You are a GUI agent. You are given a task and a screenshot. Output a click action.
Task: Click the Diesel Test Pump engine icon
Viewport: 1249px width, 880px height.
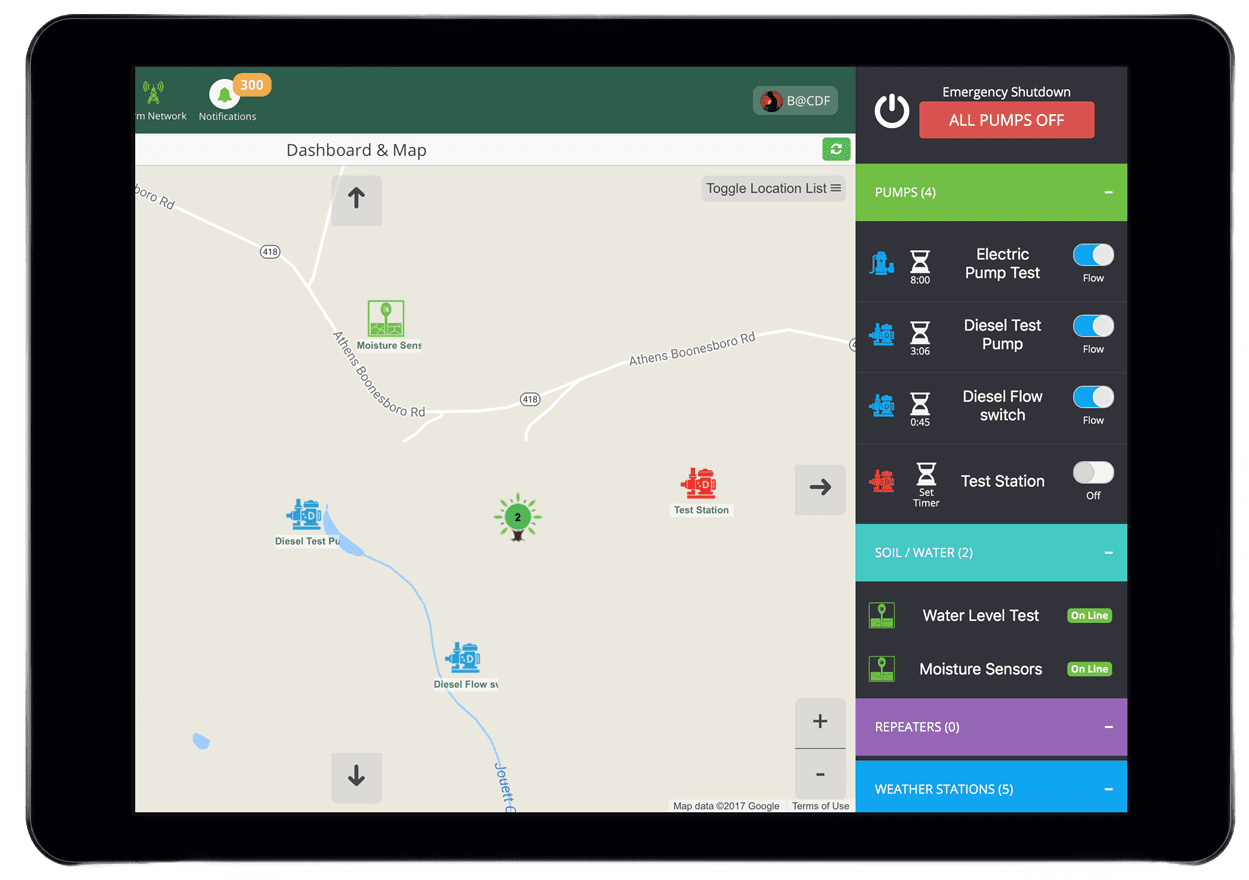coord(882,334)
